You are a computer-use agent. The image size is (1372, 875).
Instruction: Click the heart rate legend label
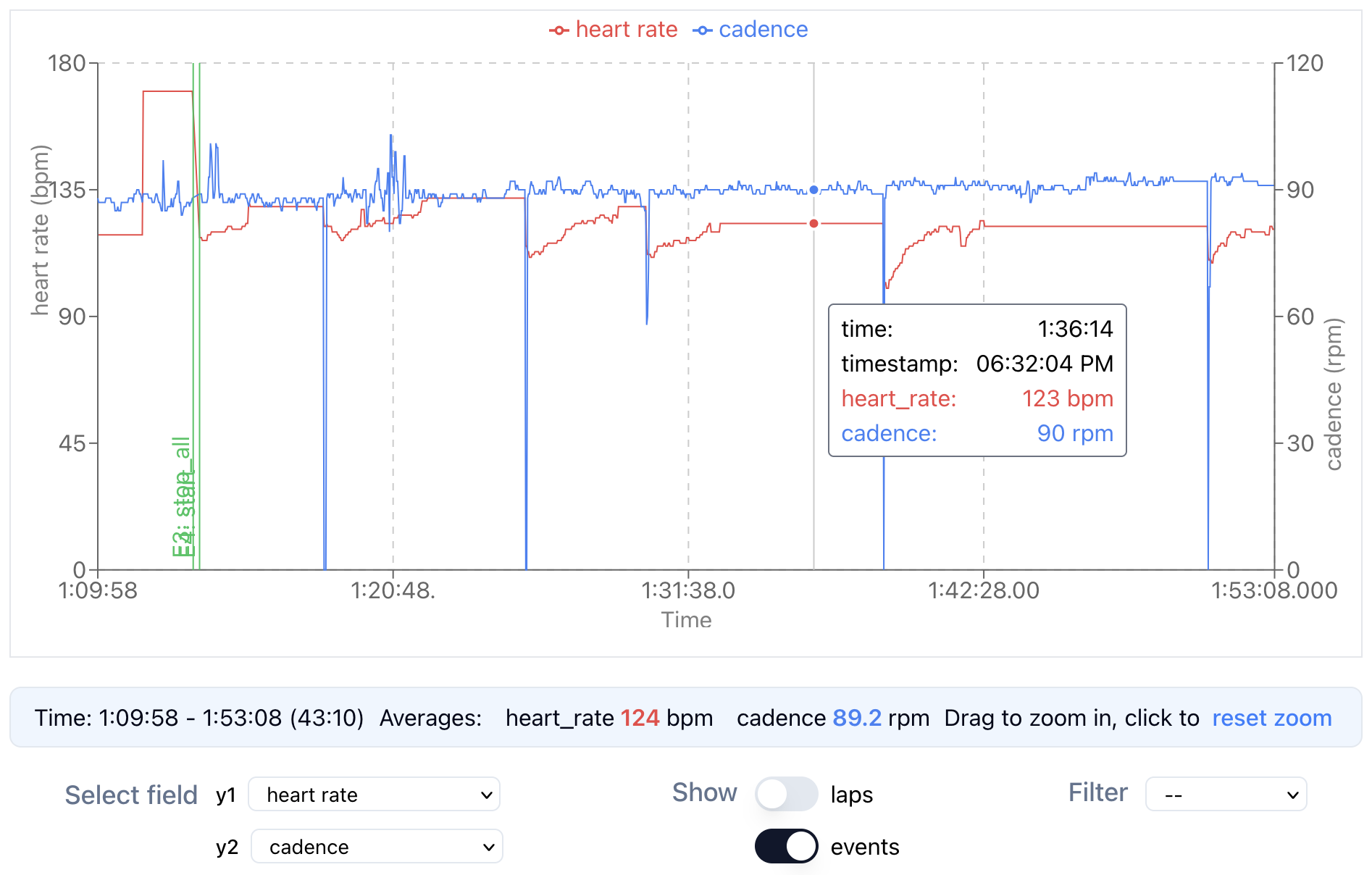(627, 30)
